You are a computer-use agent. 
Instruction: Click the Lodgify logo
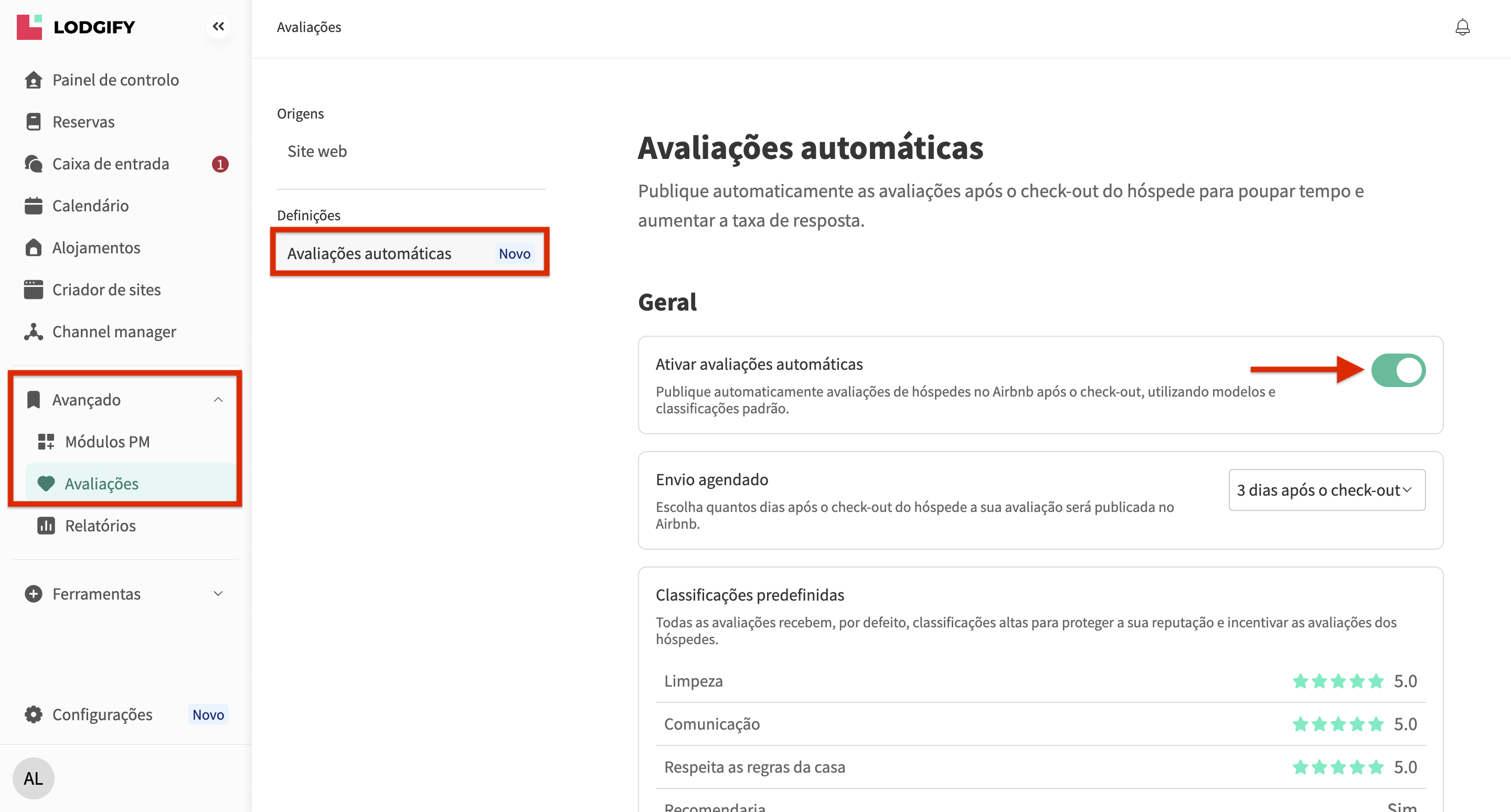(76, 27)
